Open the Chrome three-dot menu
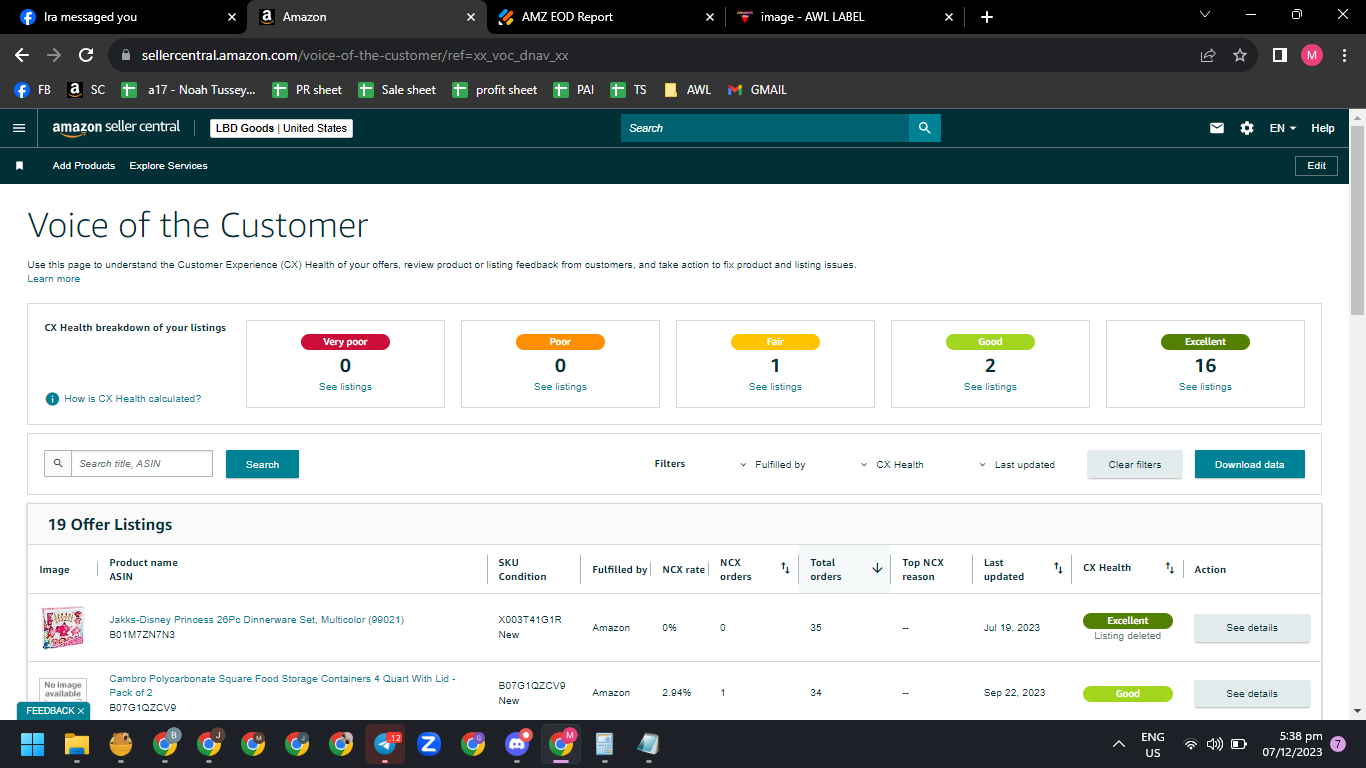Screen dimensions: 1366x768 pos(1345,55)
